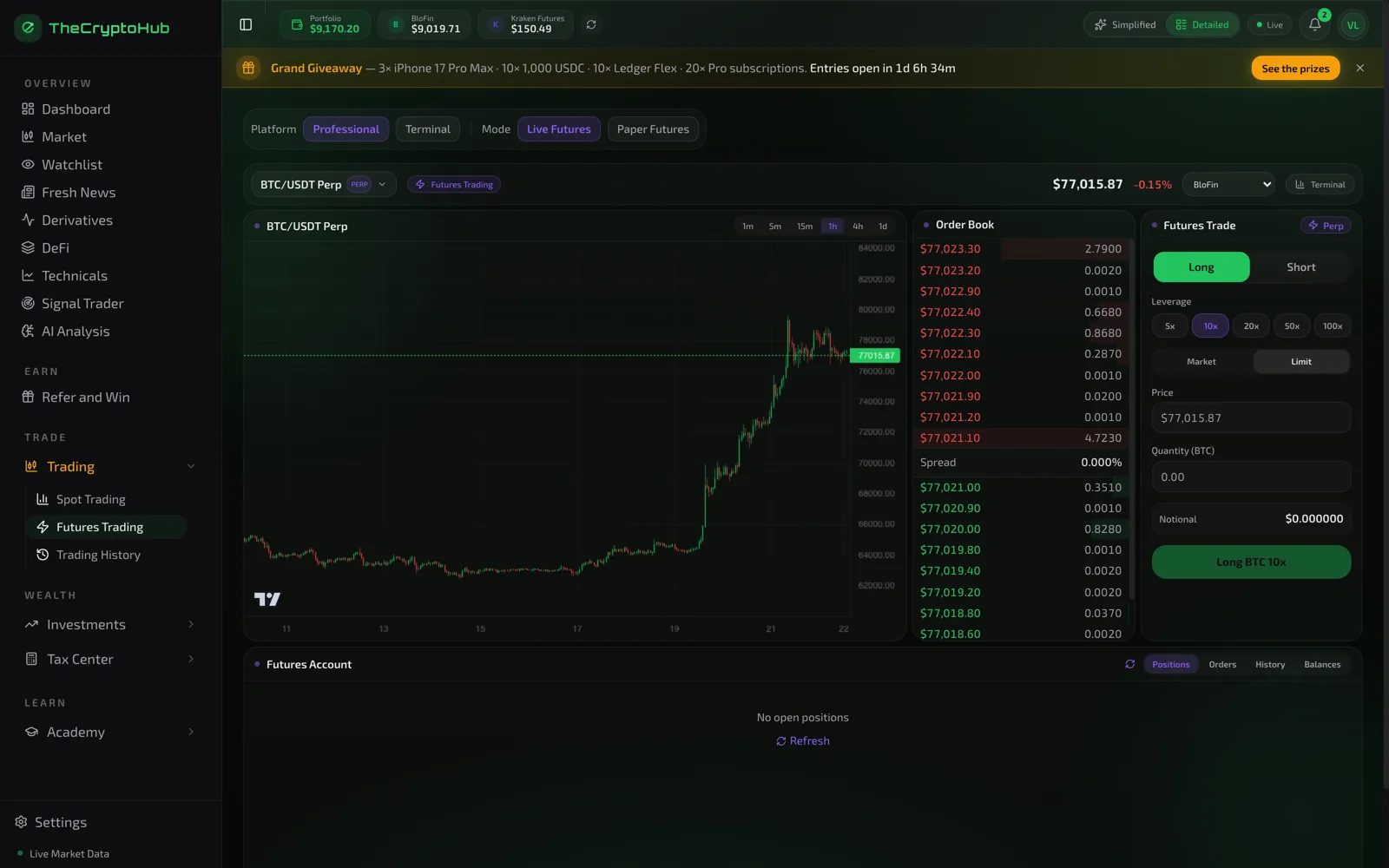The height and width of the screenshot is (868, 1389).
Task: Set chart timeframe to 1m
Action: [747, 227]
